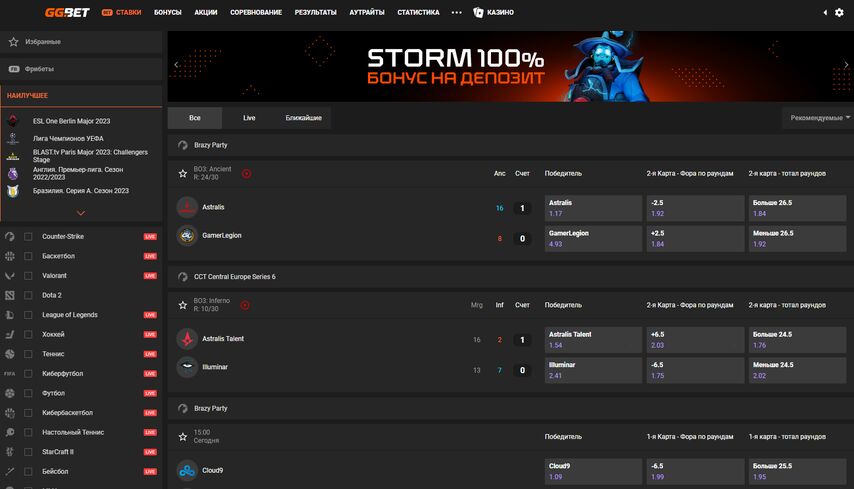Open Избранное favorites star in sidebar

pyautogui.click(x=14, y=42)
